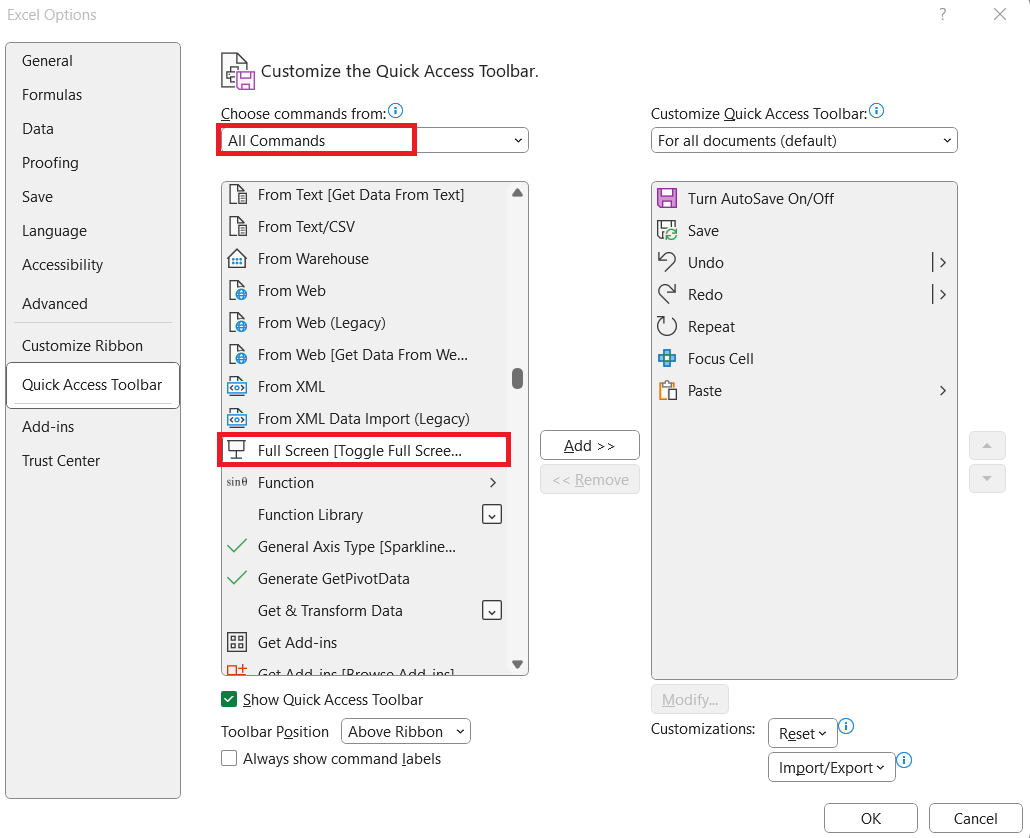Click the Help question mark icon

(x=943, y=14)
